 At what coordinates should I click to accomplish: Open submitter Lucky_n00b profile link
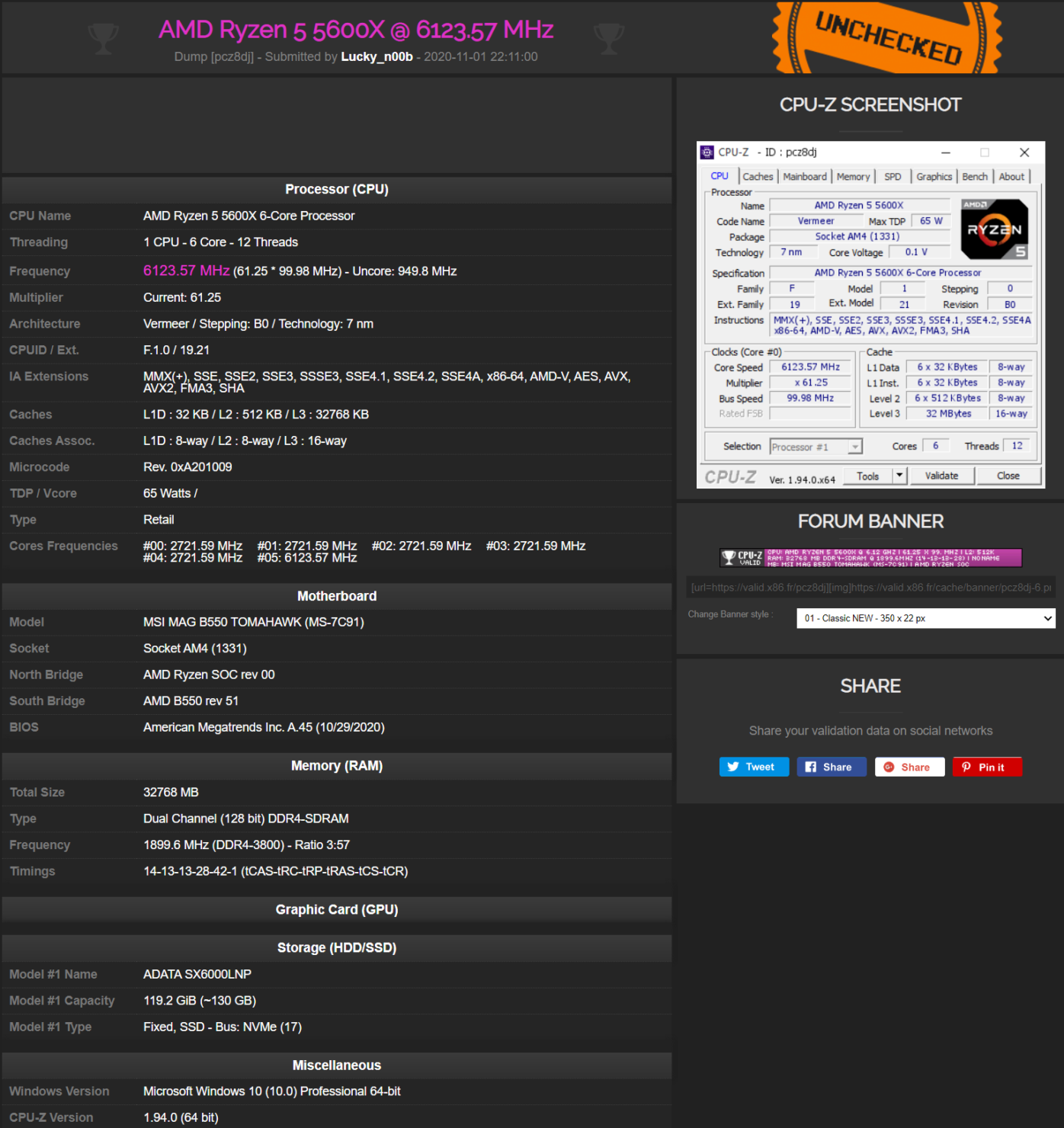coord(377,57)
